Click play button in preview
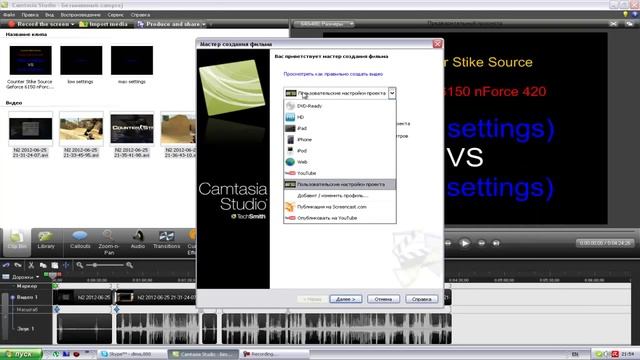Screen dimensions: 640x360 [x=464, y=243]
